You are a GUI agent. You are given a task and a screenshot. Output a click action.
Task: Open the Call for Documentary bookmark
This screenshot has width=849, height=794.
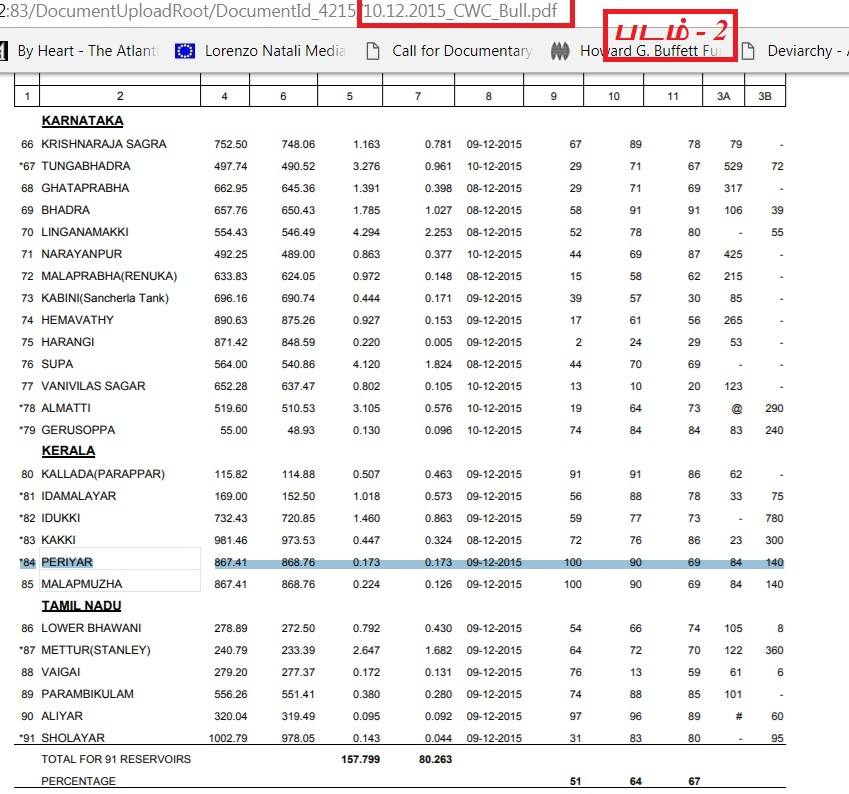[x=462, y=51]
